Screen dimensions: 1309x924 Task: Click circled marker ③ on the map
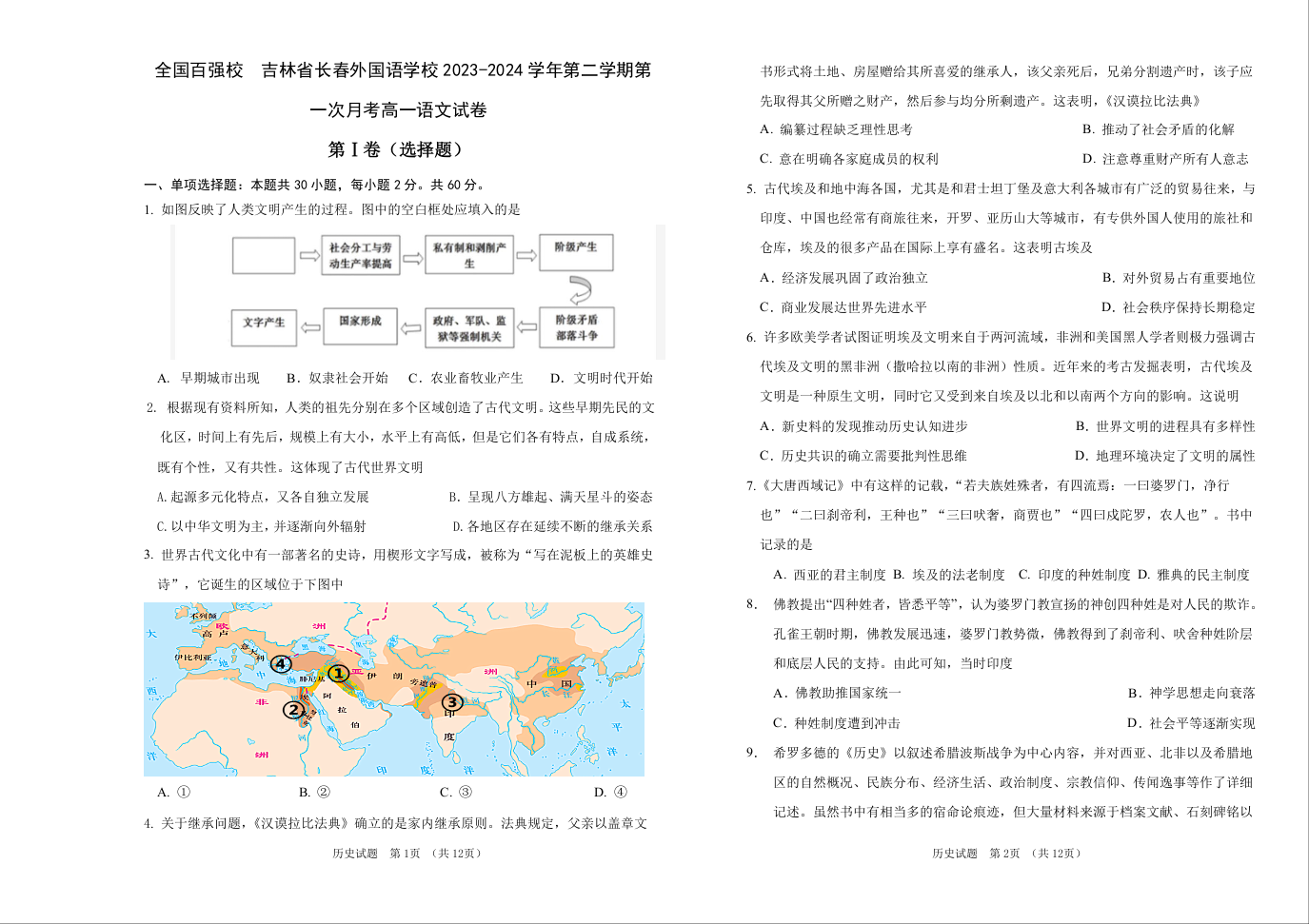[x=451, y=702]
